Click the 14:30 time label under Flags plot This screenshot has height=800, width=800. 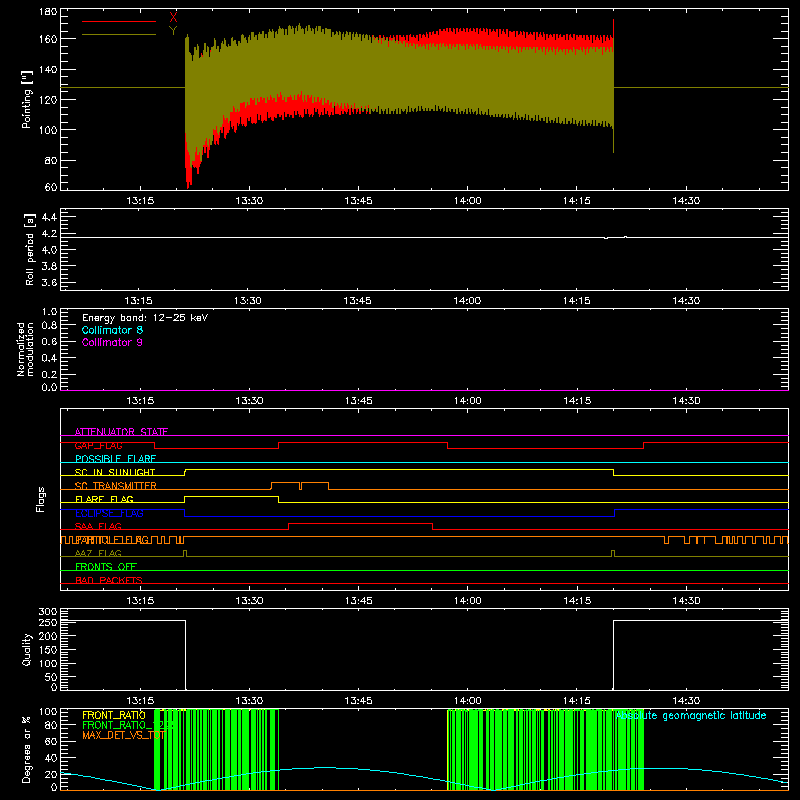pyautogui.click(x=686, y=601)
